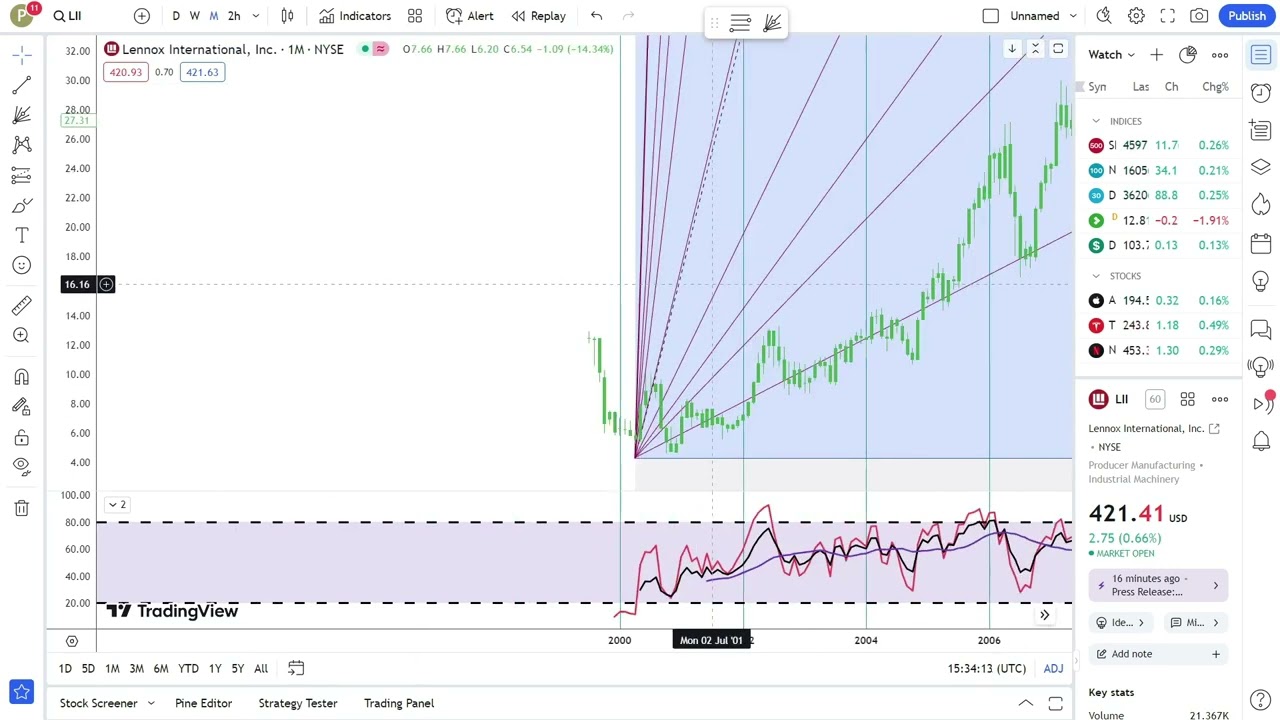Open the object tree layers panel
Screen dimensions: 1280x720
[x=1261, y=167]
